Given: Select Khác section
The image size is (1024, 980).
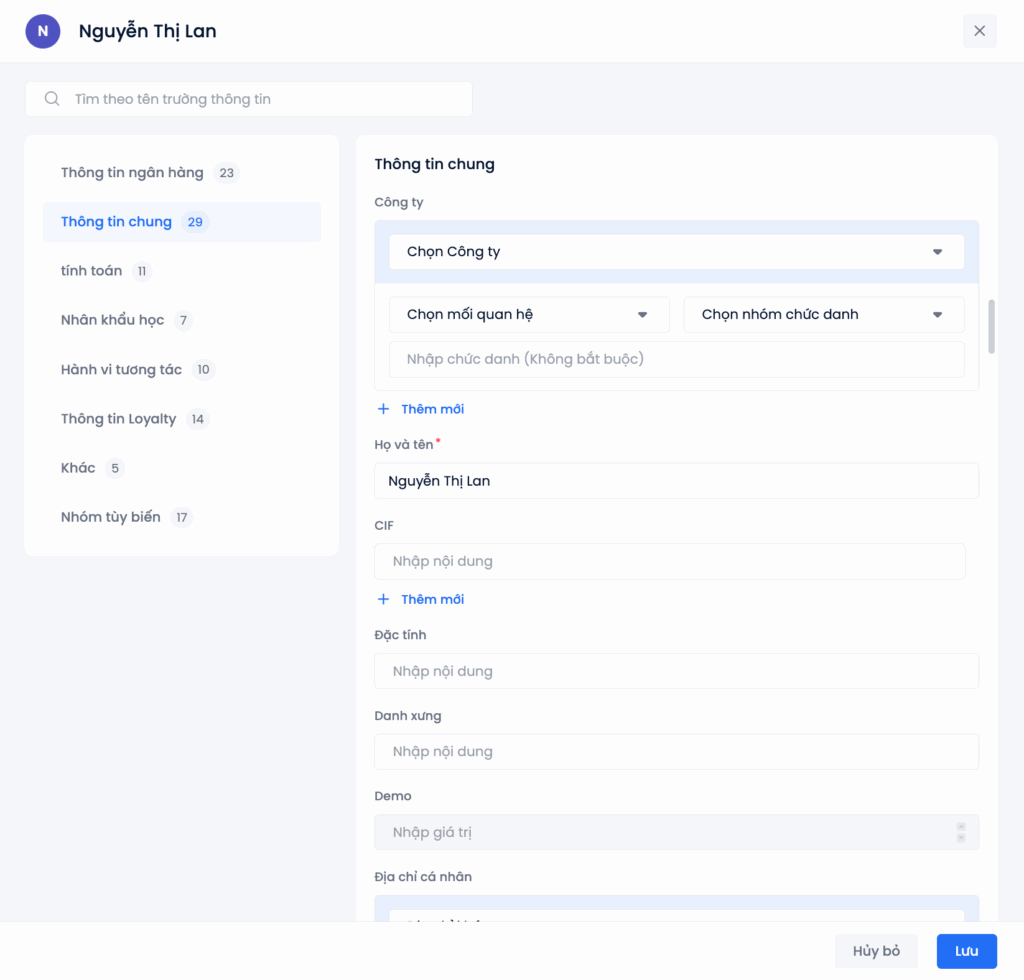Looking at the screenshot, I should (182, 467).
